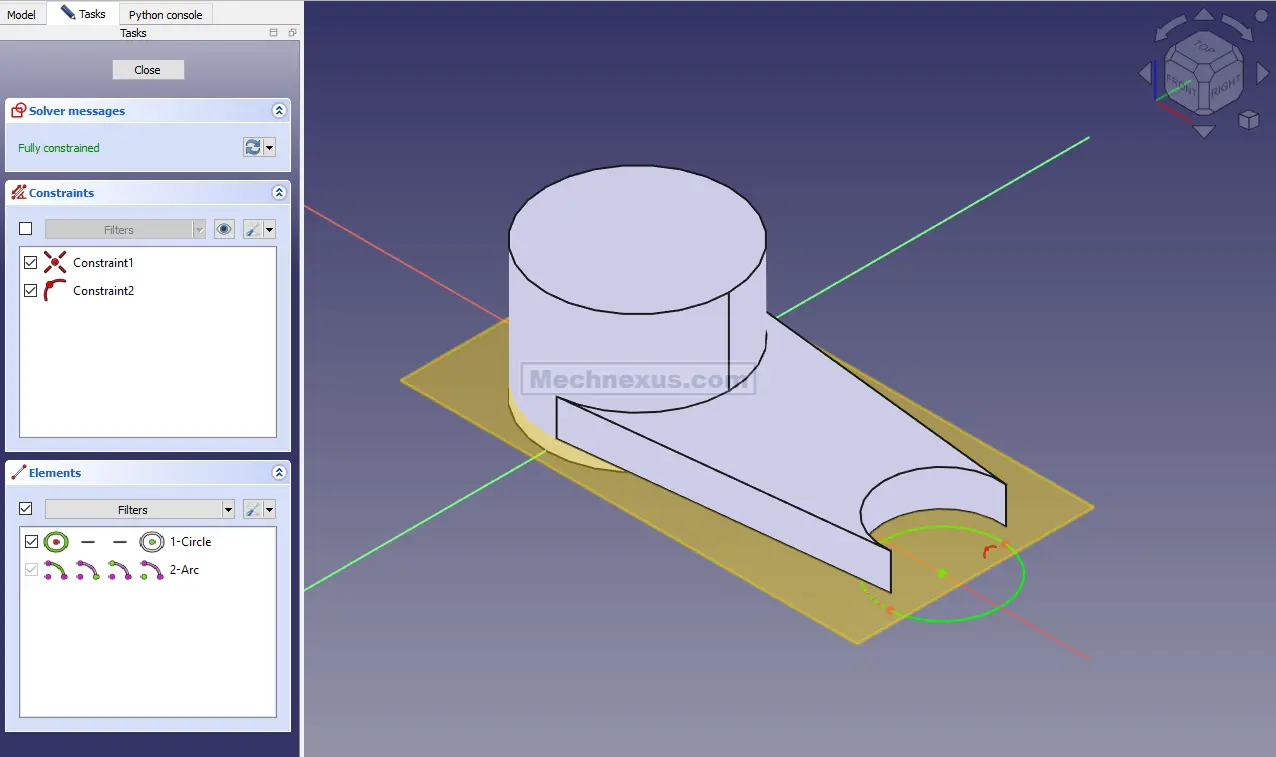Uncheck the Constraint1 checkbox
Viewport: 1276px width, 757px height.
click(30, 263)
